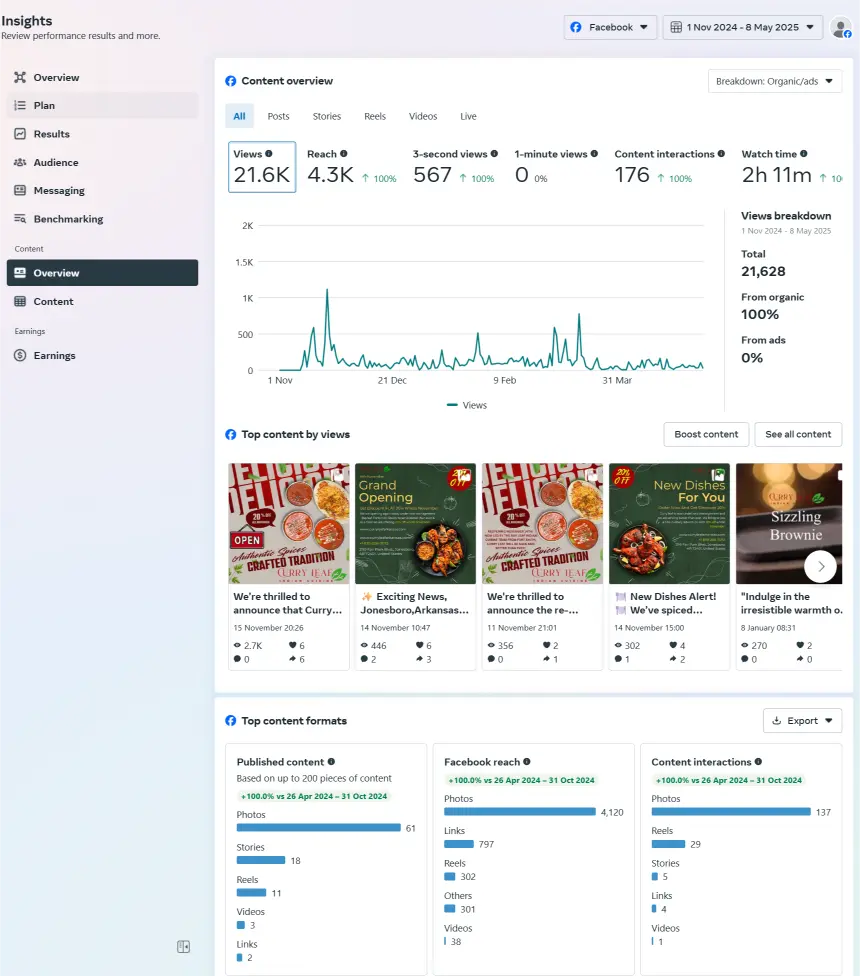Click the info icon beside 3-second views
The height and width of the screenshot is (976, 860).
[494, 154]
